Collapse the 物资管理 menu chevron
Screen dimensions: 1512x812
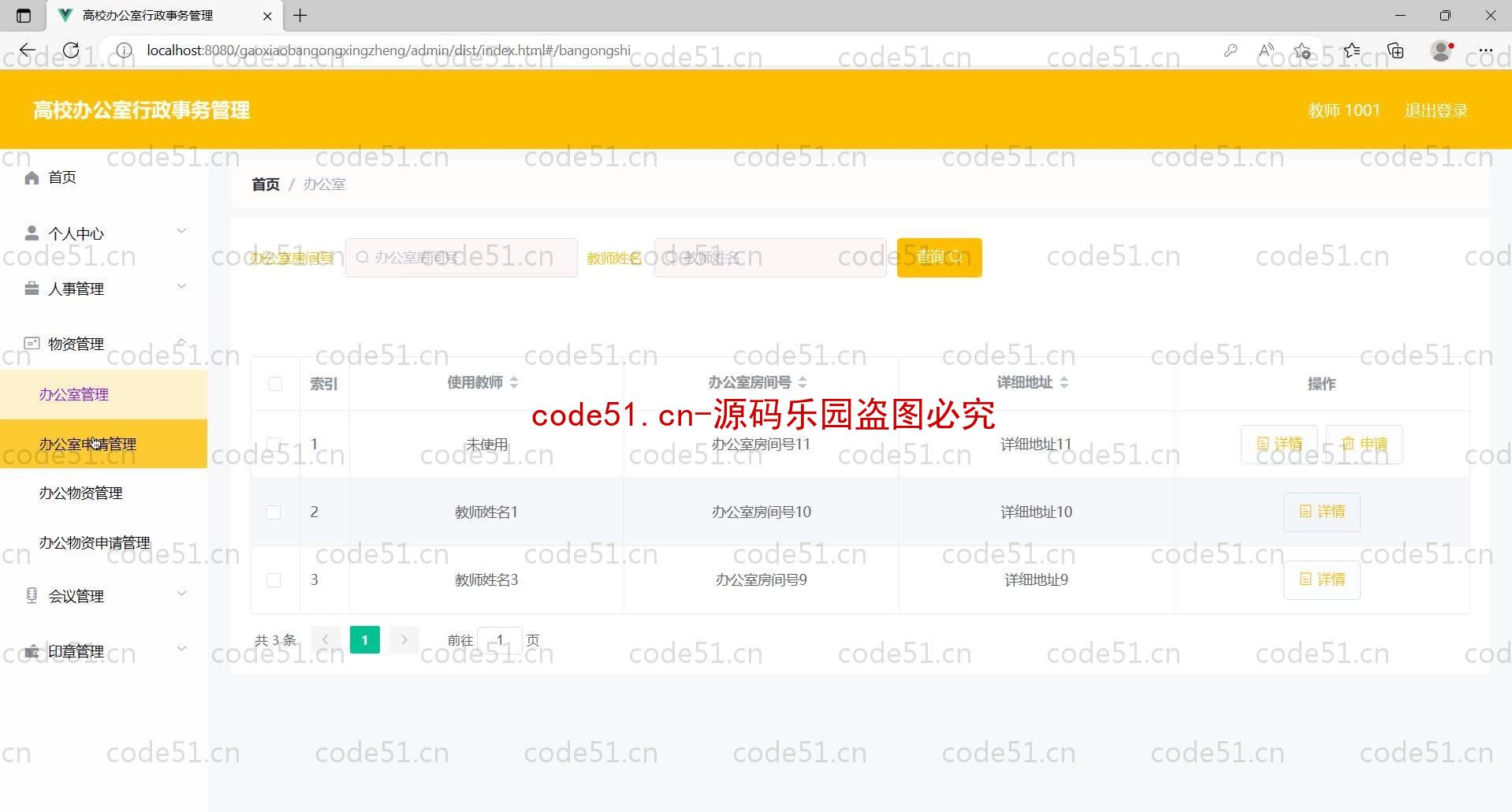pos(181,341)
